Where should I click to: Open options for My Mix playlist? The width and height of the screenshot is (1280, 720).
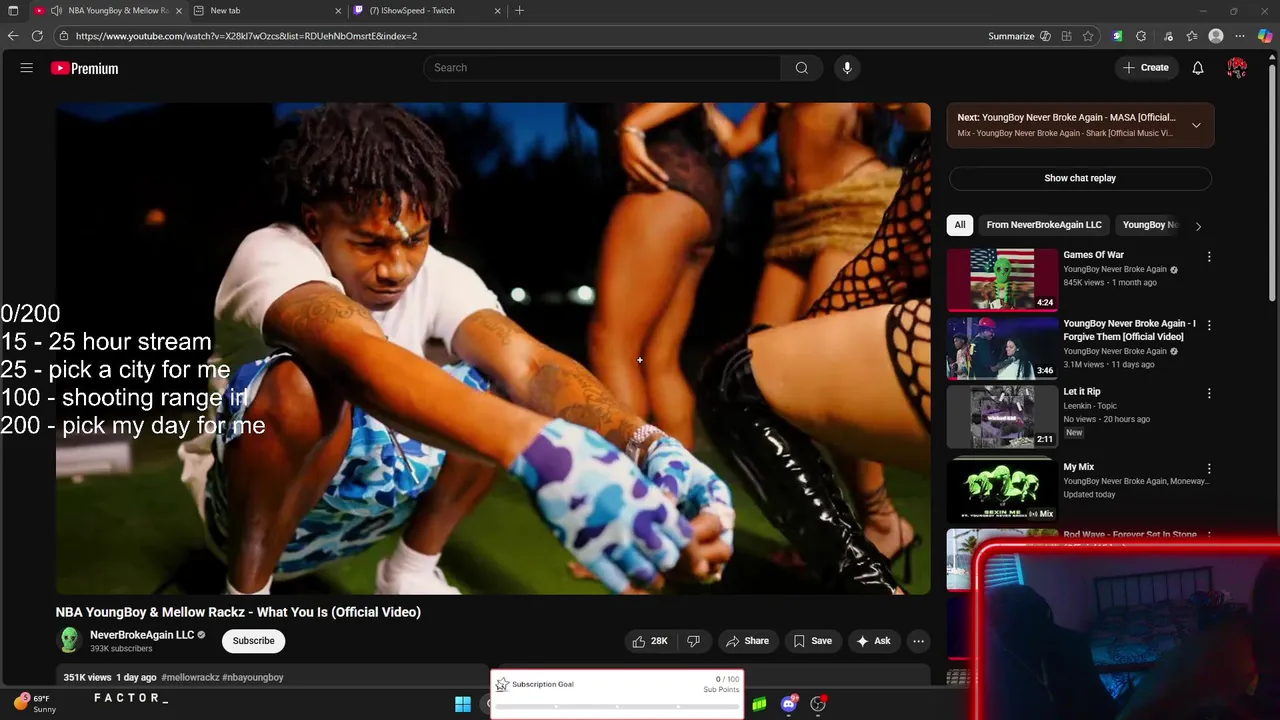[x=1209, y=469]
